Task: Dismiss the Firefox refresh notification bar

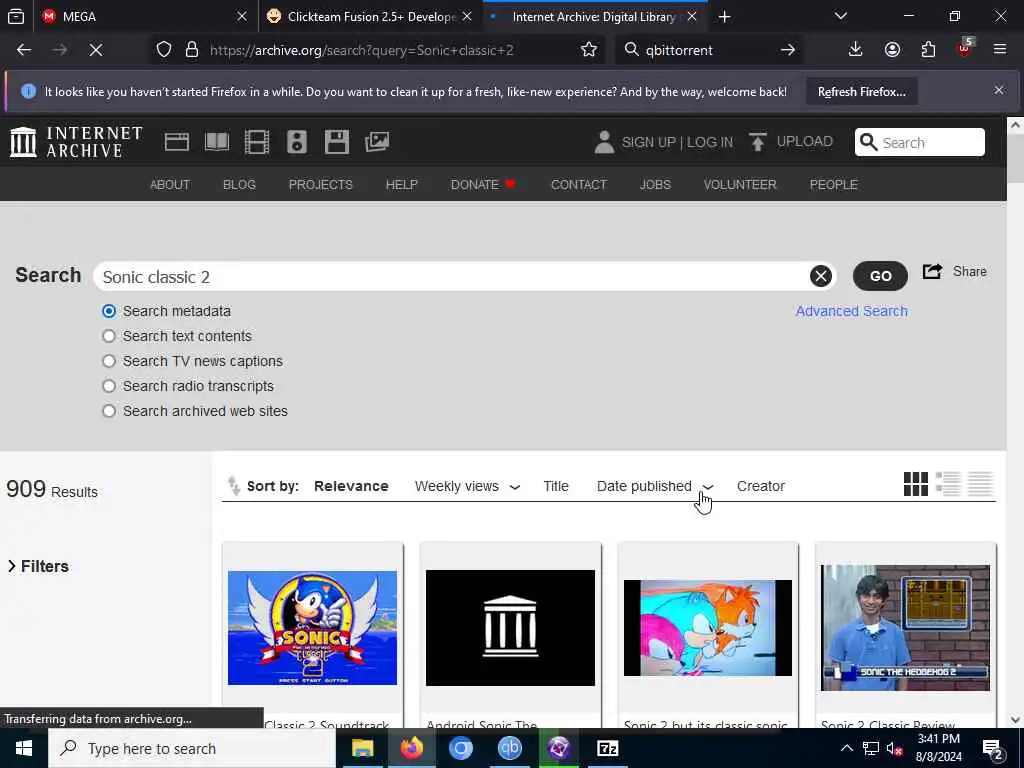Action: click(x=999, y=90)
